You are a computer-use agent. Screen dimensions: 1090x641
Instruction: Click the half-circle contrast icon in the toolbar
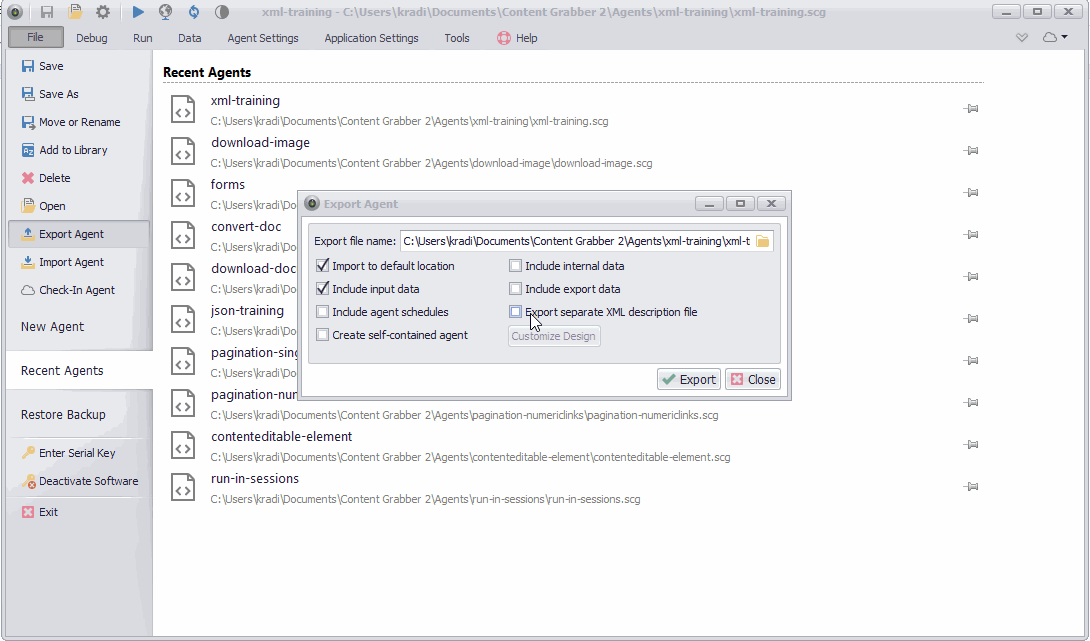click(221, 12)
